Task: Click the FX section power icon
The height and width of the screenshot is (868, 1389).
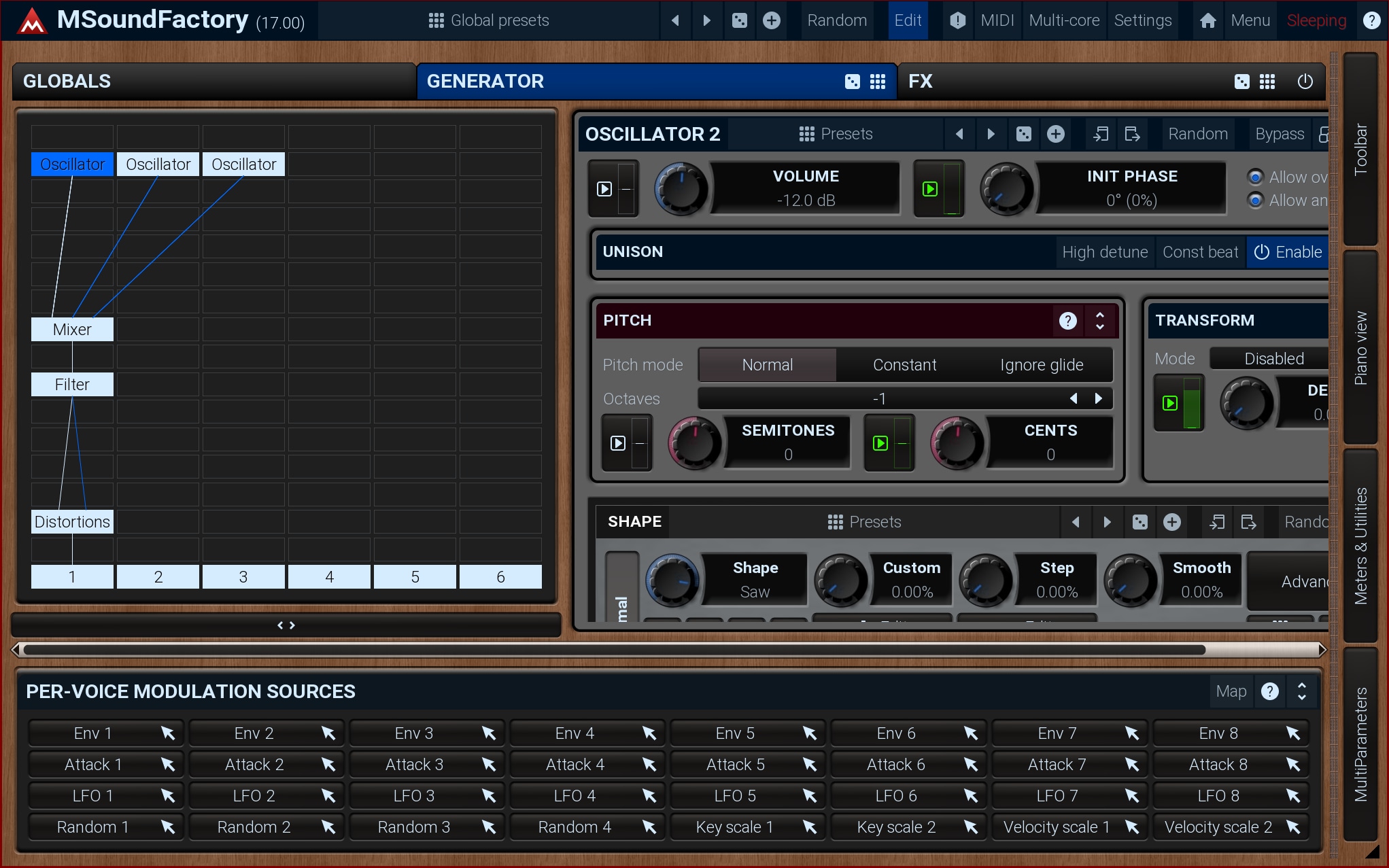Action: [x=1305, y=82]
